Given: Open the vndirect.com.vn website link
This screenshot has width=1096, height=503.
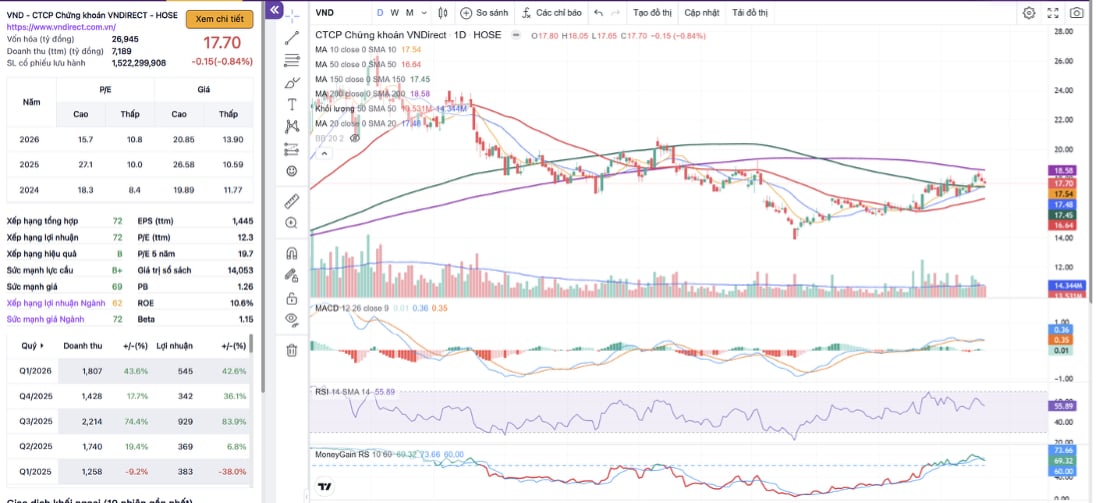Looking at the screenshot, I should [61, 27].
